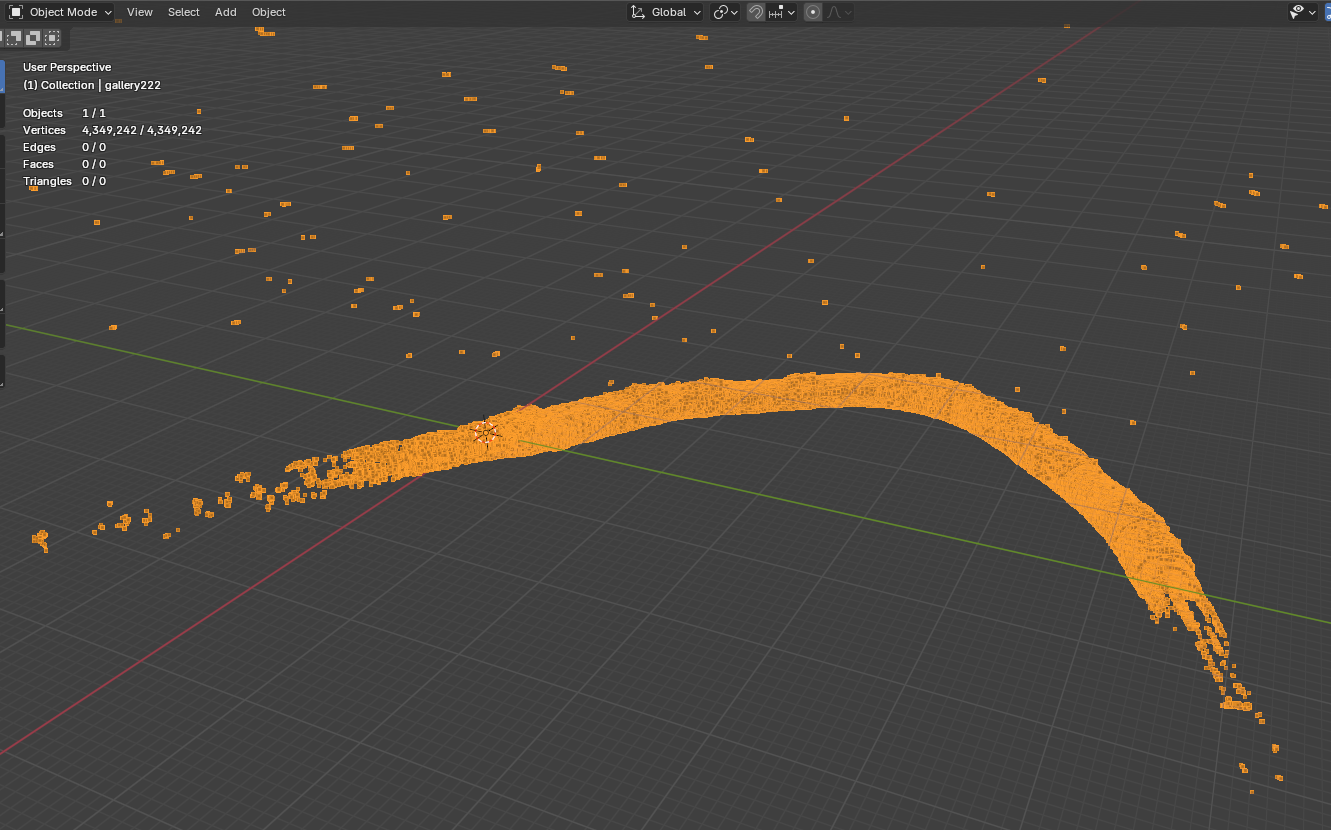Click the 3D cursor in the viewport
The height and width of the screenshot is (830, 1331).
tap(485, 432)
